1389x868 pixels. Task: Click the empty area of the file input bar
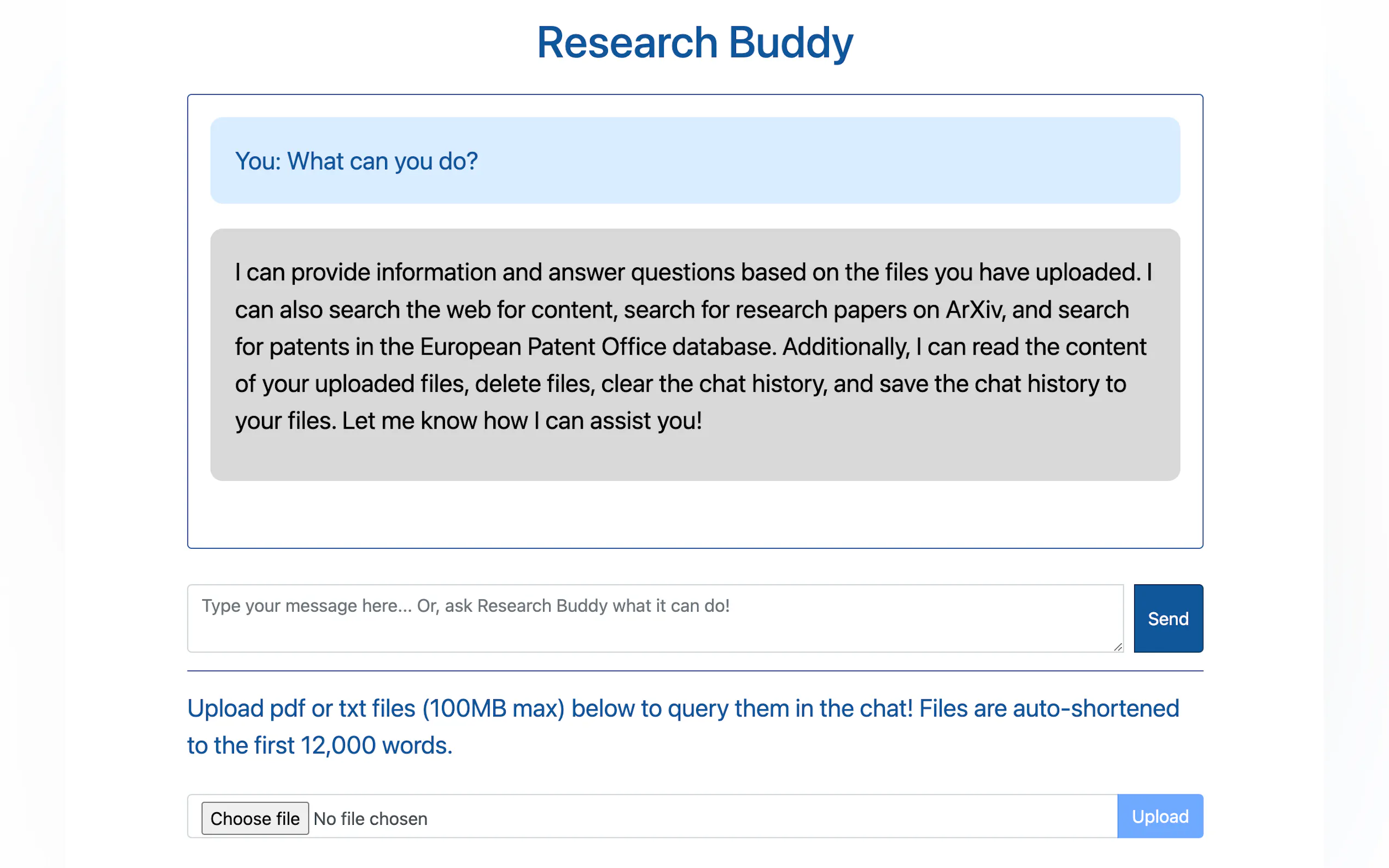(769, 817)
